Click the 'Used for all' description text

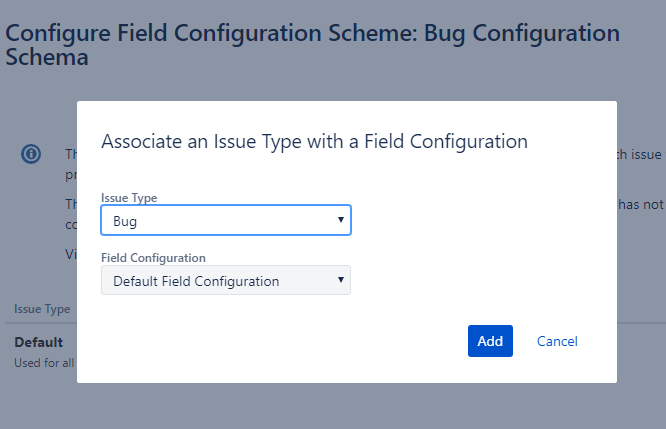pyautogui.click(x=44, y=363)
